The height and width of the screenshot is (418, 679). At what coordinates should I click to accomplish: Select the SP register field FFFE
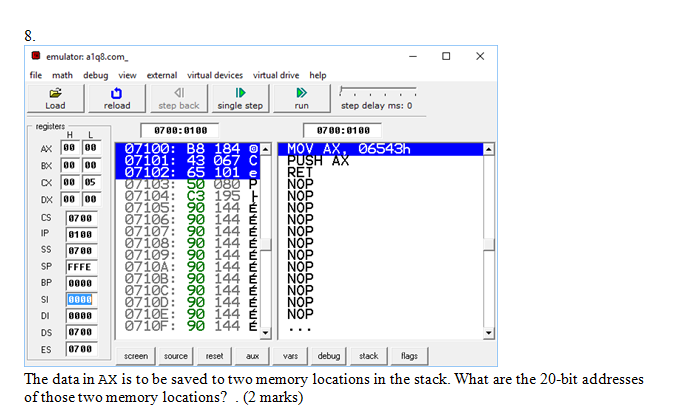point(81,267)
